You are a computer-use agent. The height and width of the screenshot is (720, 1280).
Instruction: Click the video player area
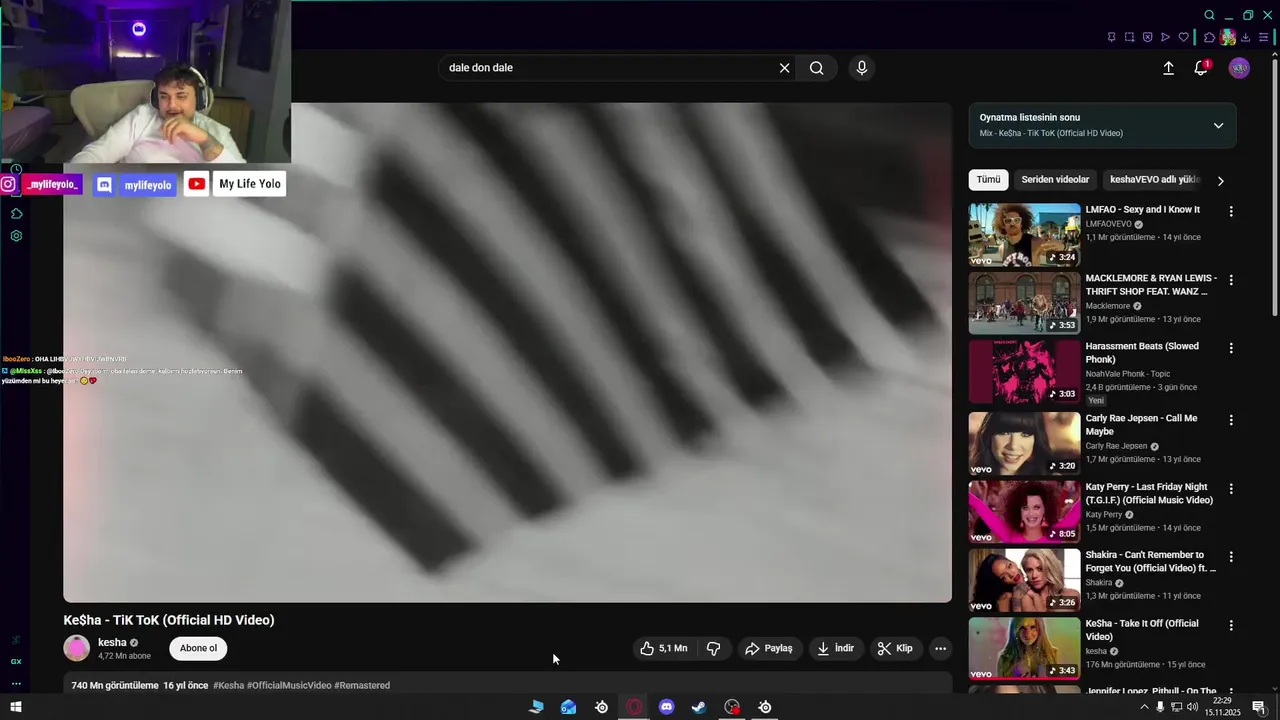coord(508,352)
